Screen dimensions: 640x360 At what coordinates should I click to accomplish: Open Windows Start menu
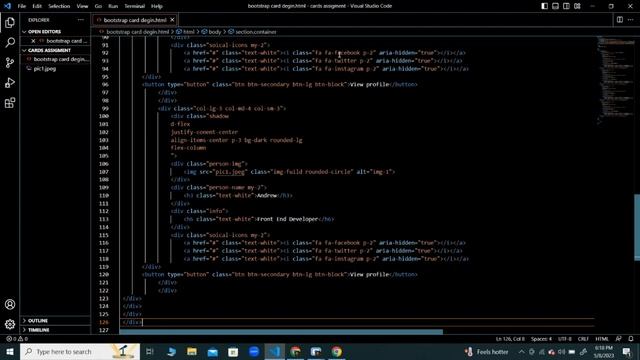(10, 351)
